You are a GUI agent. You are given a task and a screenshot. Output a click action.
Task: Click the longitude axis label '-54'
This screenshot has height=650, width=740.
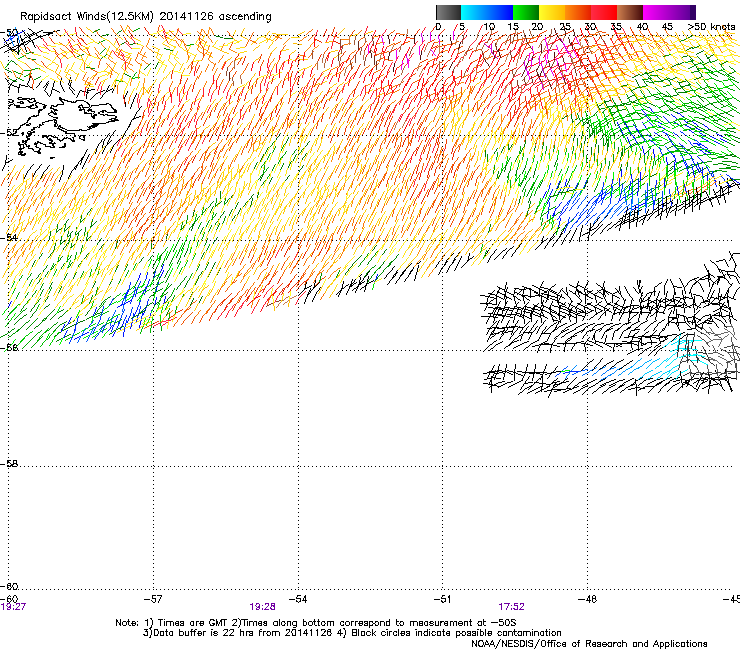click(298, 599)
